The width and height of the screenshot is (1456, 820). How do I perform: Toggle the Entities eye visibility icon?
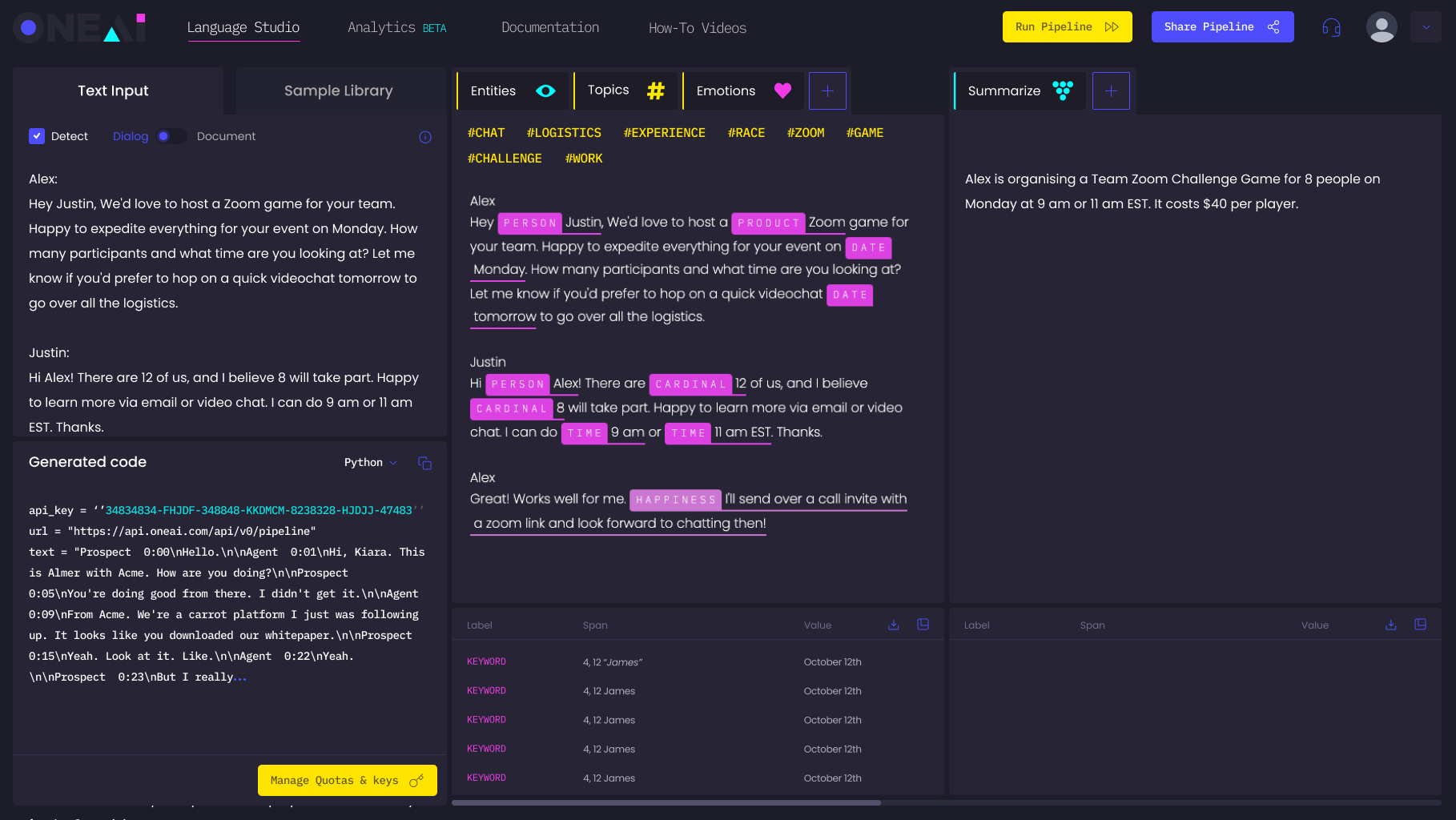pyautogui.click(x=545, y=91)
